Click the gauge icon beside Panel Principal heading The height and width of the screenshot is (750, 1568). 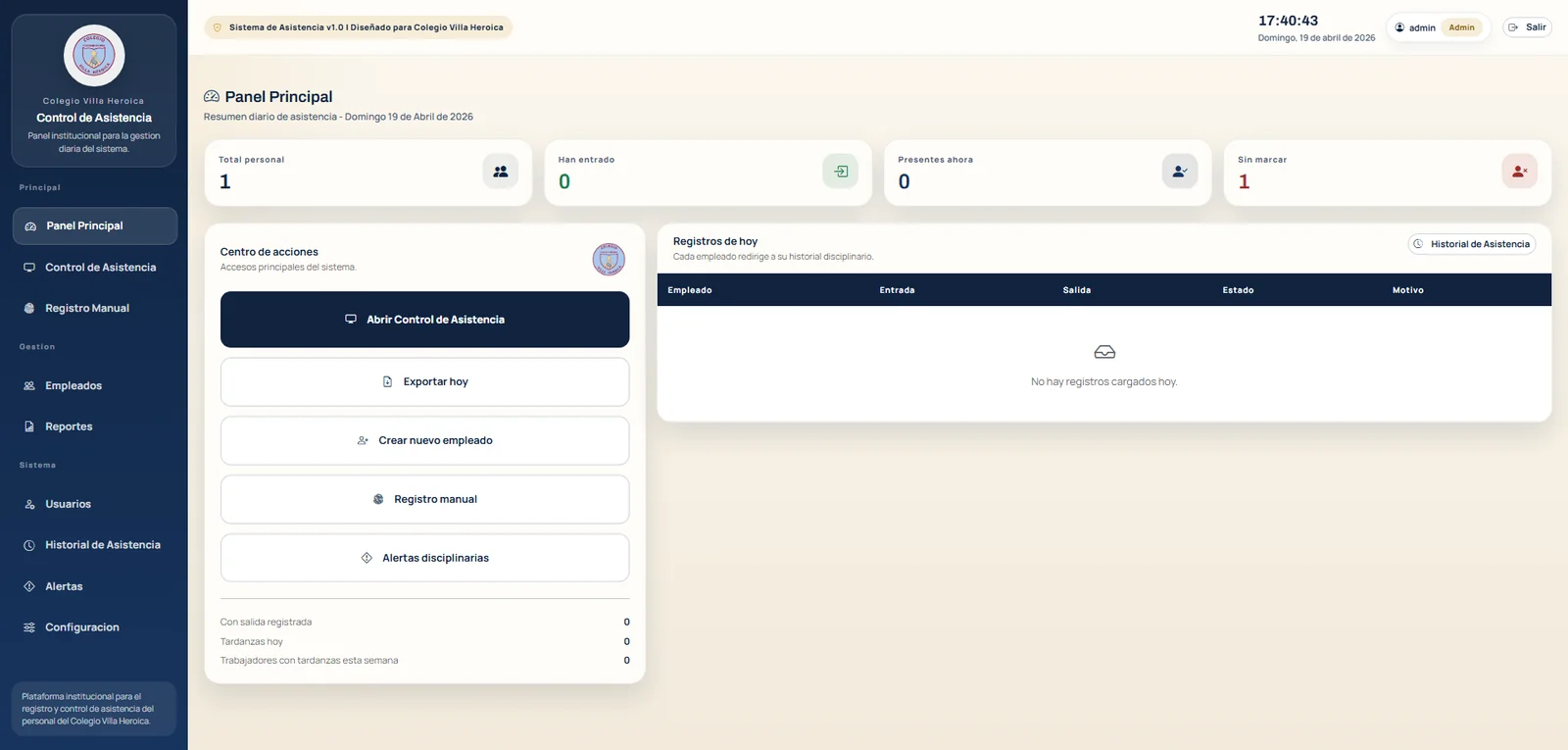tap(212, 96)
